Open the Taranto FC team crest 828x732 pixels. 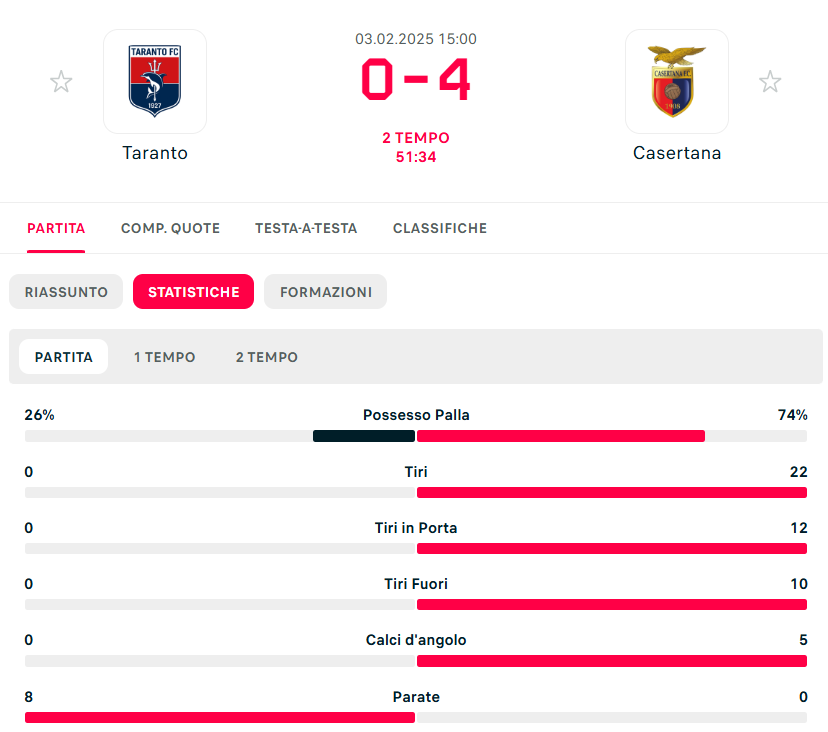(x=155, y=81)
